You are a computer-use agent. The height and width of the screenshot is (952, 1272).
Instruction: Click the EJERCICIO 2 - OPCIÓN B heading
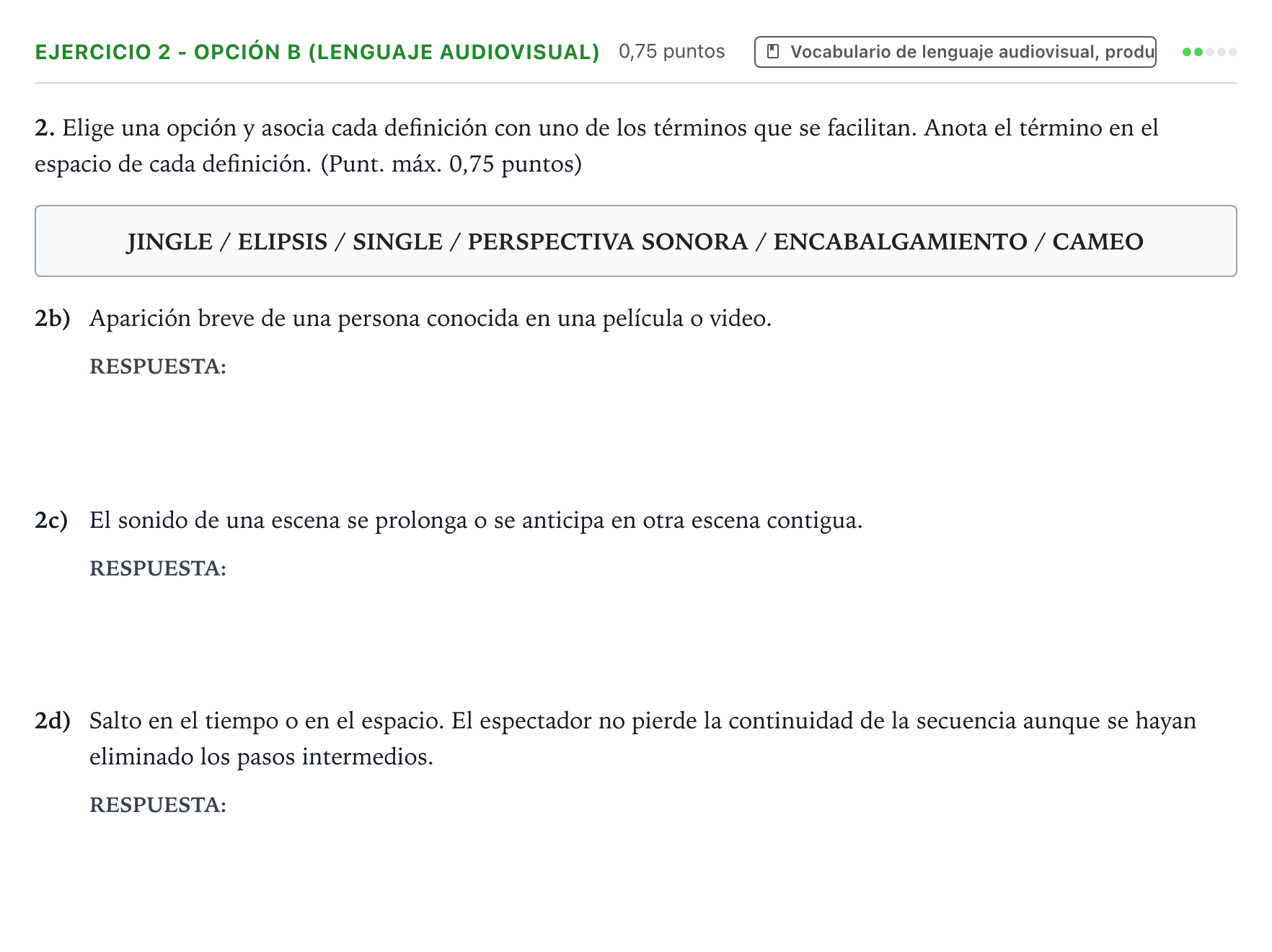[317, 52]
